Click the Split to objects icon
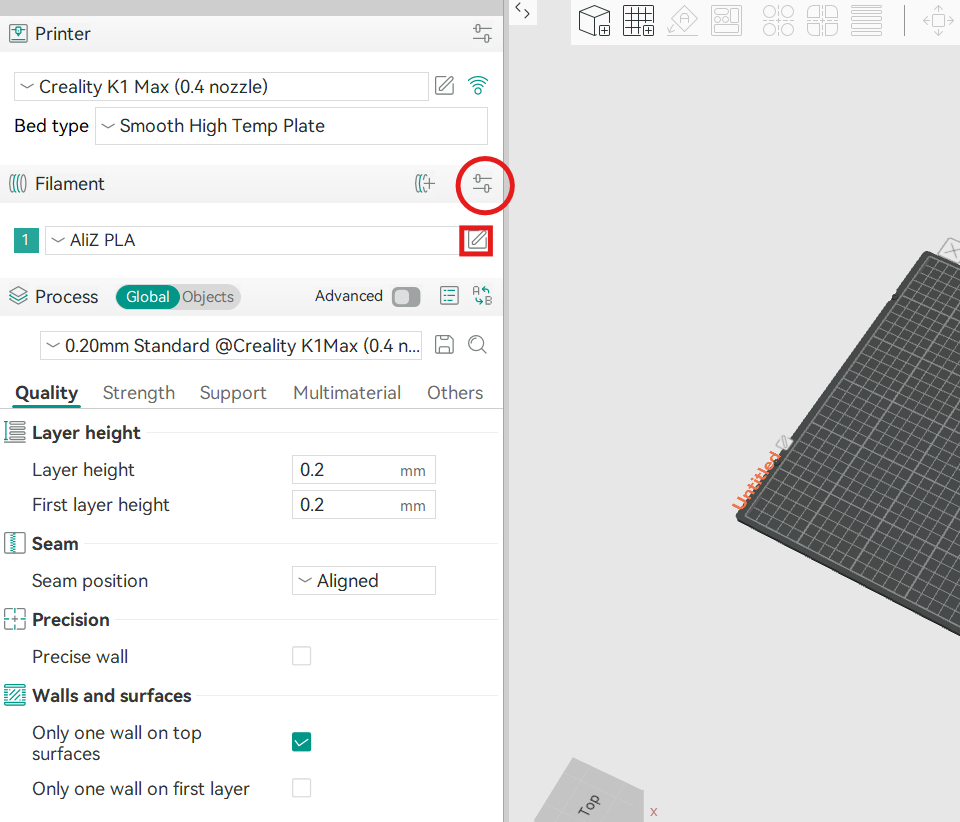The width and height of the screenshot is (960, 822). [x=778, y=21]
